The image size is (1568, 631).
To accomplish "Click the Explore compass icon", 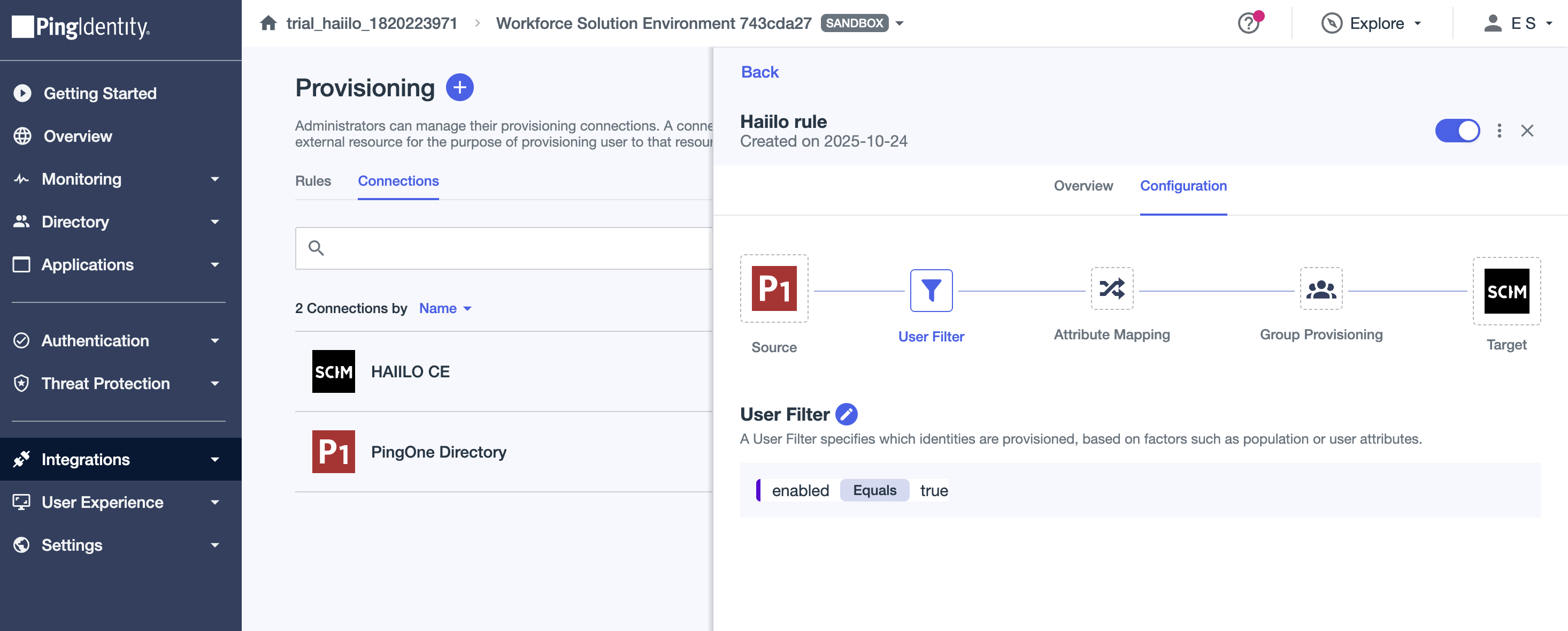I will pyautogui.click(x=1332, y=24).
